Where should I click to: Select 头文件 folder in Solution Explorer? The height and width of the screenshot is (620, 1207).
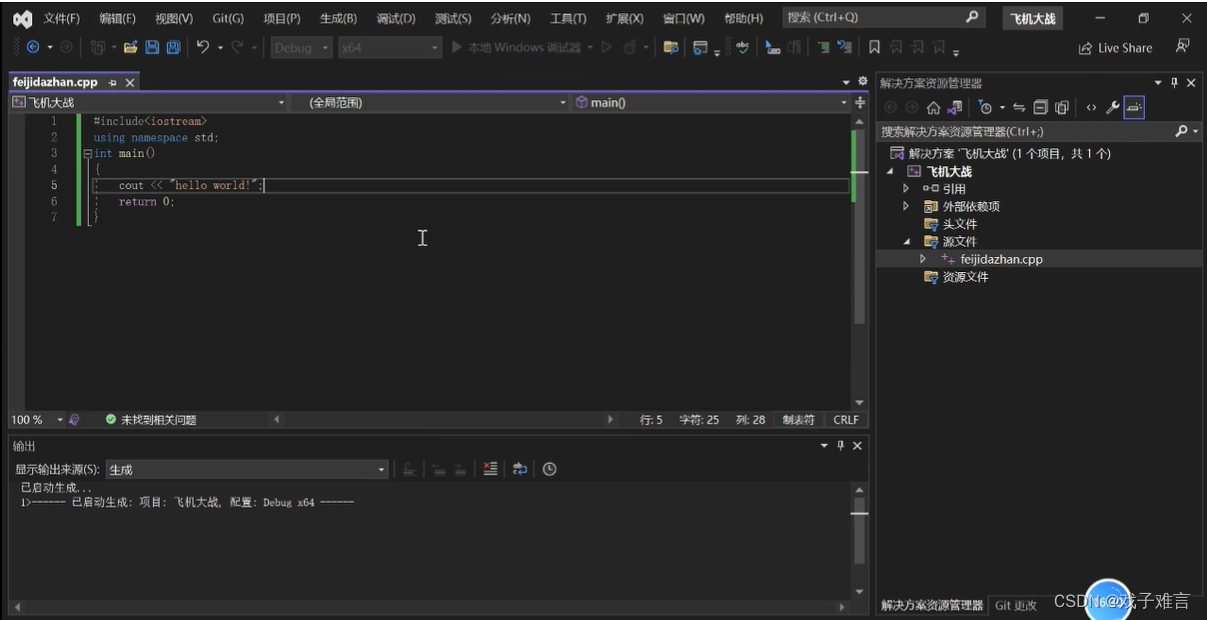(x=959, y=224)
